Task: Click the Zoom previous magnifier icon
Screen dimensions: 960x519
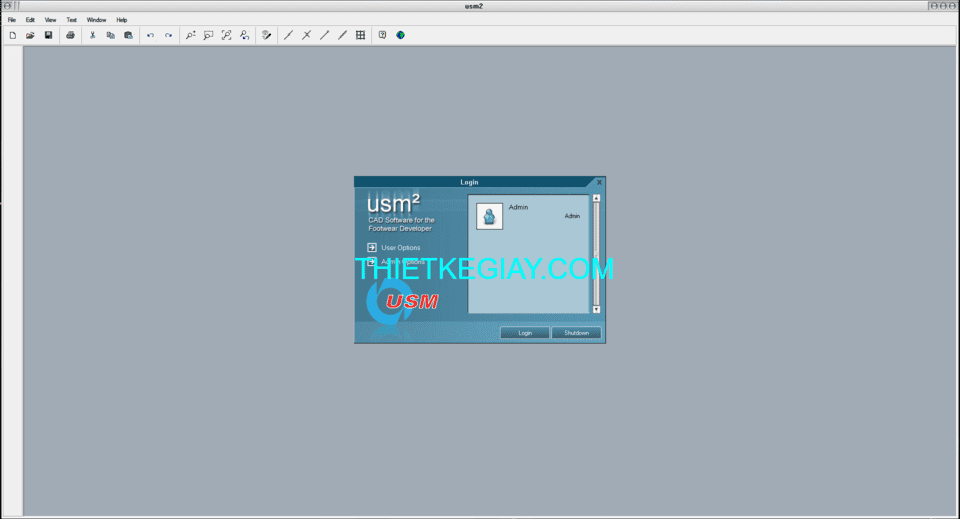Action: coord(244,35)
